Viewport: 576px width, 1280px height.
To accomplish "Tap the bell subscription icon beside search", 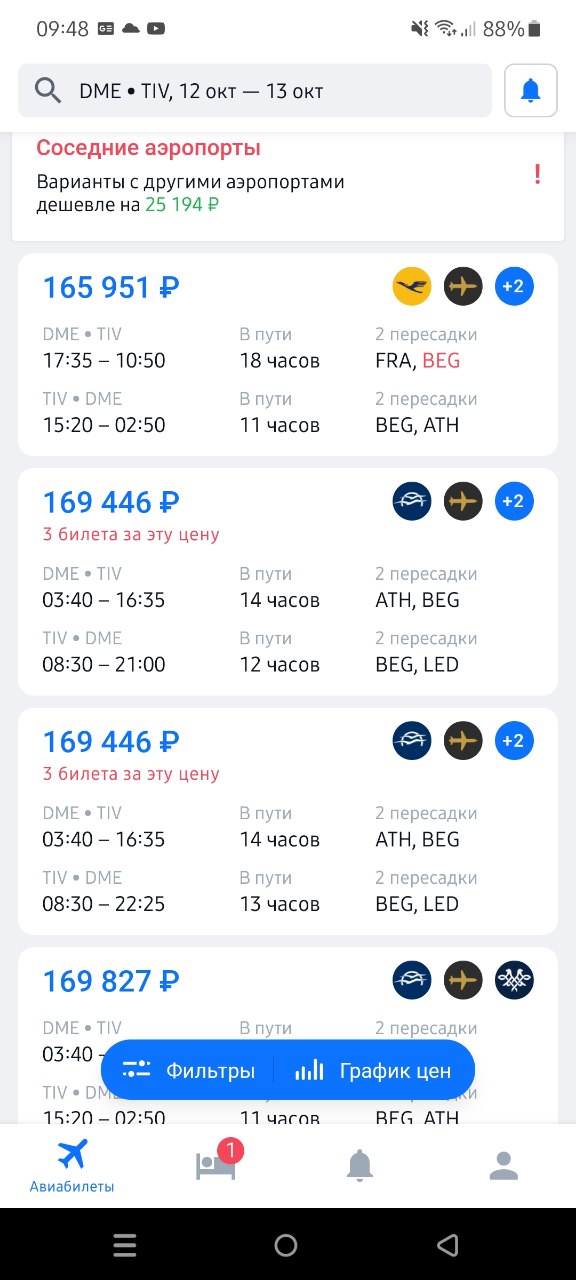I will pyautogui.click(x=531, y=91).
